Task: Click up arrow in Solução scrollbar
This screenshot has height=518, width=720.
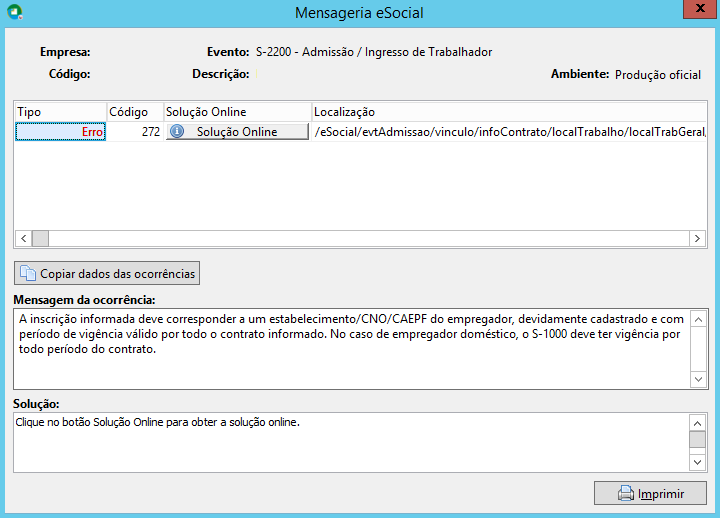Action: click(x=698, y=423)
